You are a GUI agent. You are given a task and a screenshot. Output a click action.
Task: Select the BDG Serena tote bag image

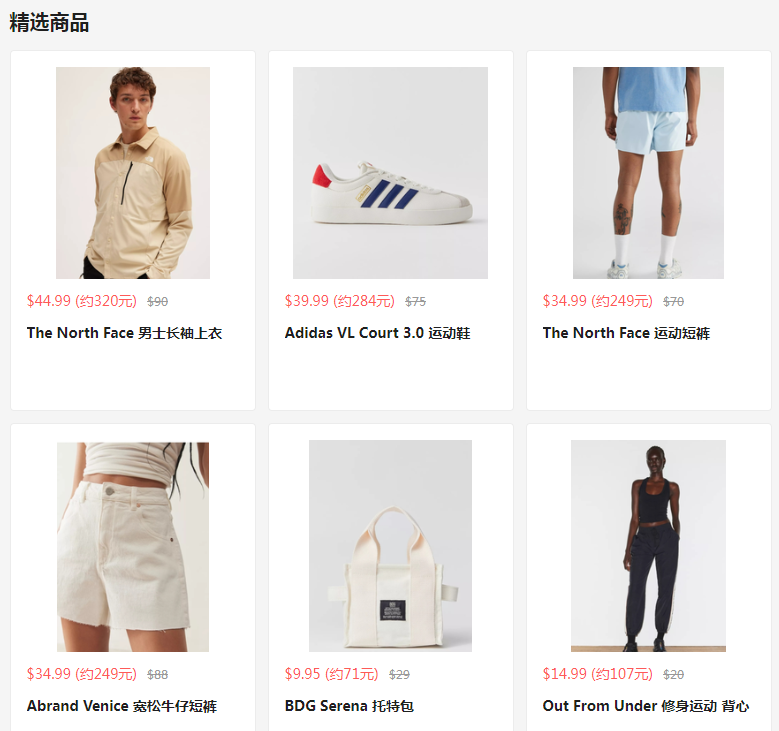click(x=390, y=546)
